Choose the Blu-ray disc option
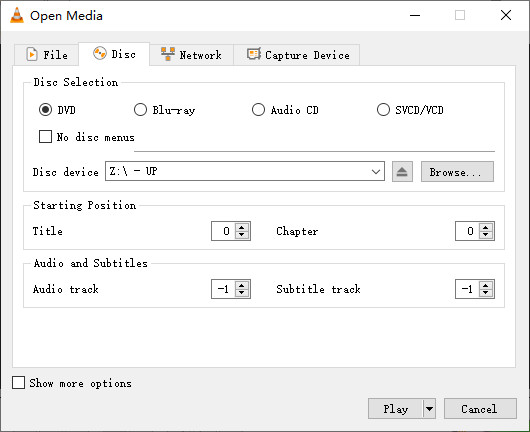 (x=140, y=110)
